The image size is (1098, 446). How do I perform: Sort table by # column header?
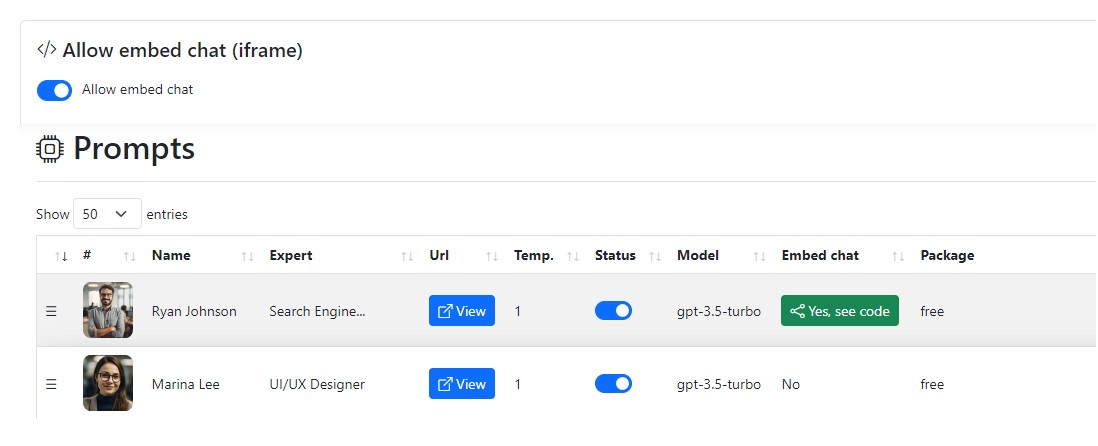coord(88,256)
